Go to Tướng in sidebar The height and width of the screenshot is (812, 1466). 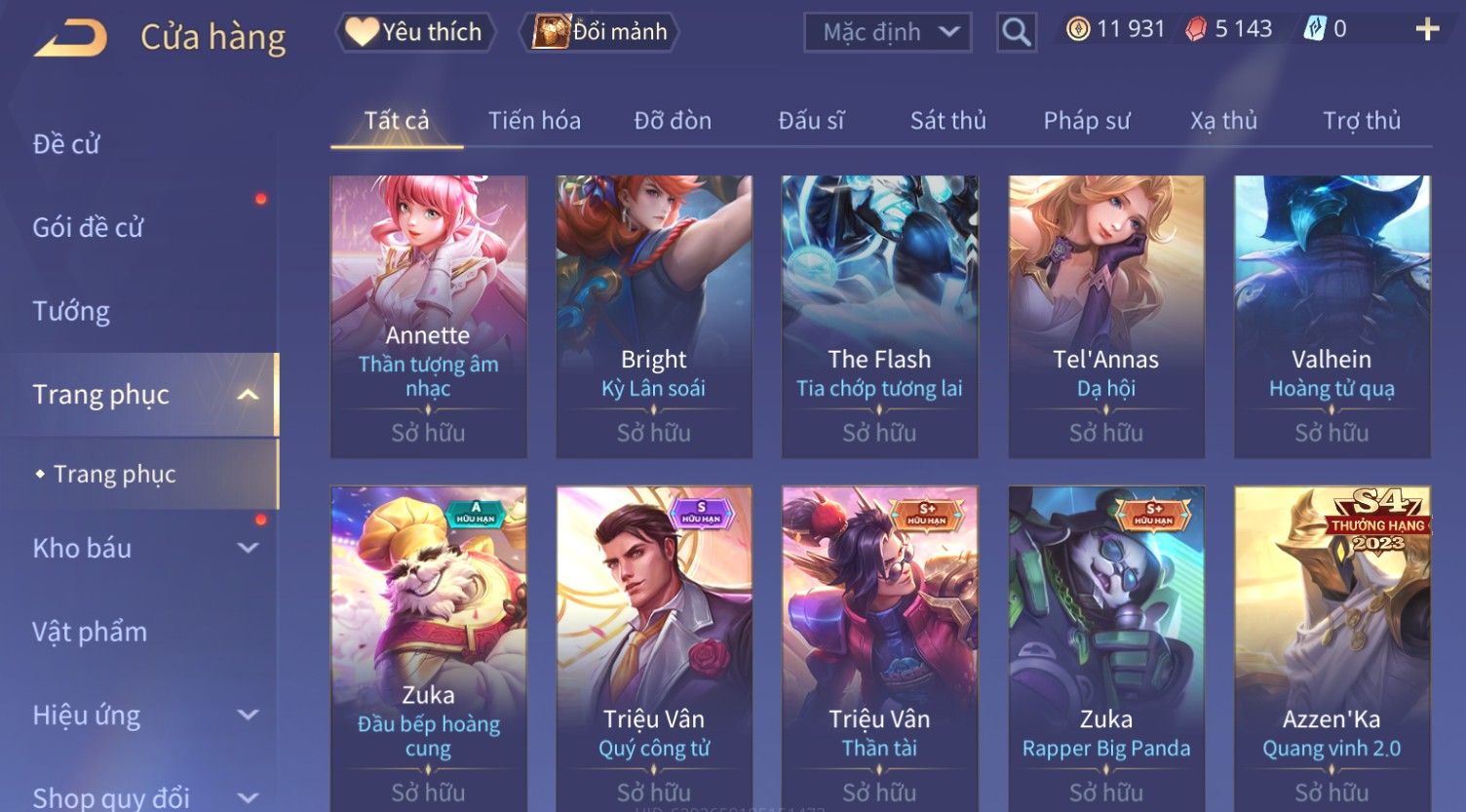[x=71, y=311]
